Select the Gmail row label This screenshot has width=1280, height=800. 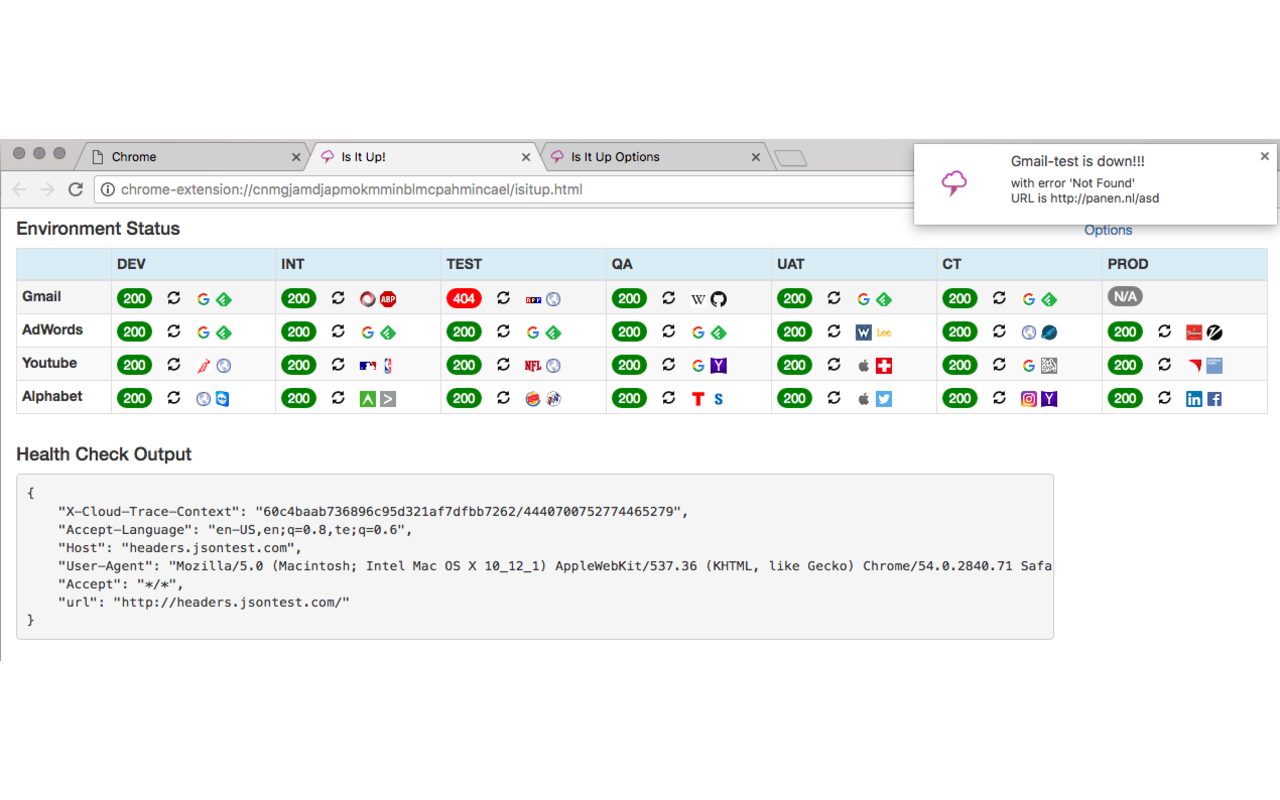tap(41, 296)
